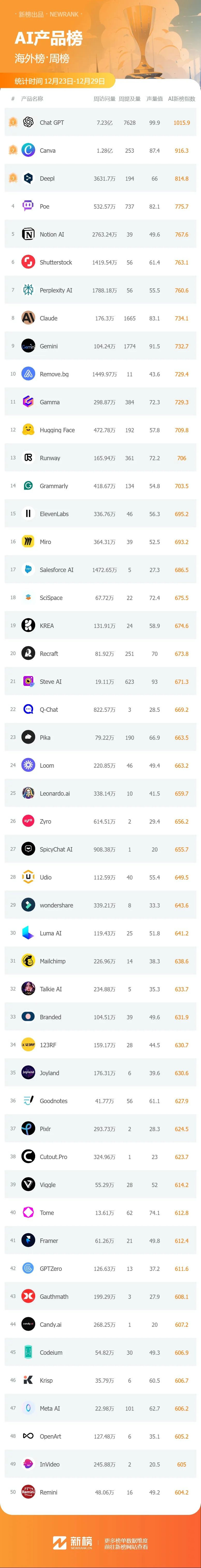Click the Notion AI logo icon

28,234
